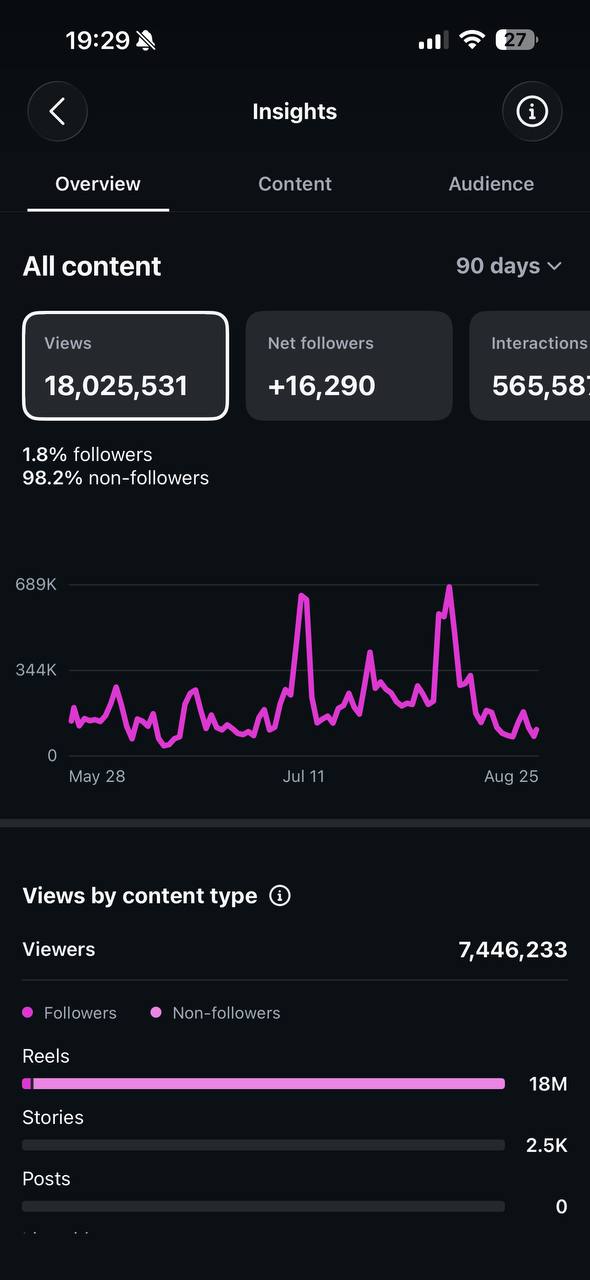Image resolution: width=590 pixels, height=1280 pixels.
Task: Tap the Followers legend dot
Action: click(28, 1013)
